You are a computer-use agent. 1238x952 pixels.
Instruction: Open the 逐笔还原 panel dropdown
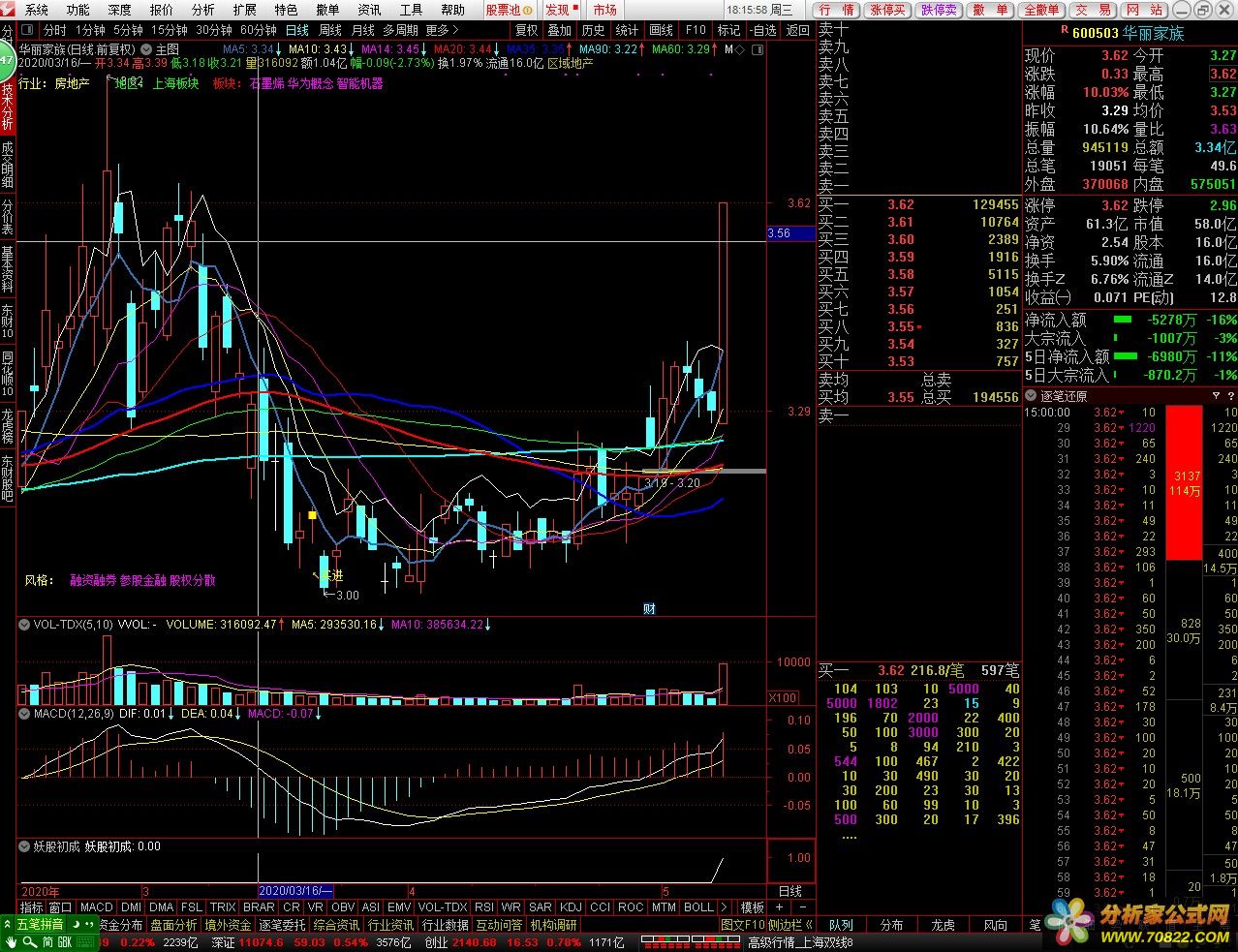(x=1033, y=395)
